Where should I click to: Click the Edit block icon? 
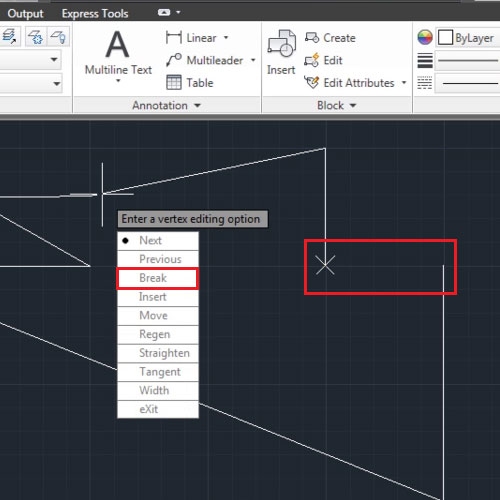[312, 60]
